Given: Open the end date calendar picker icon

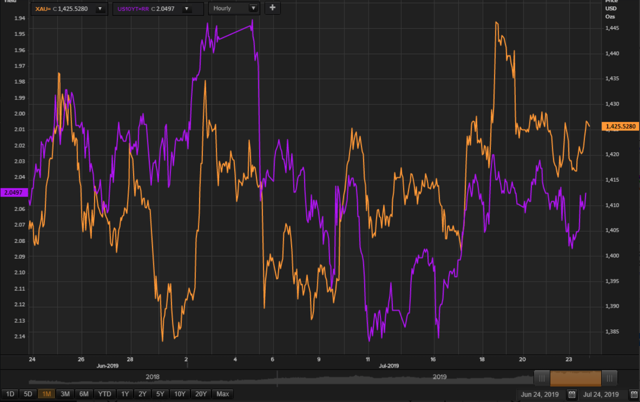Looking at the screenshot, I should coord(634,394).
